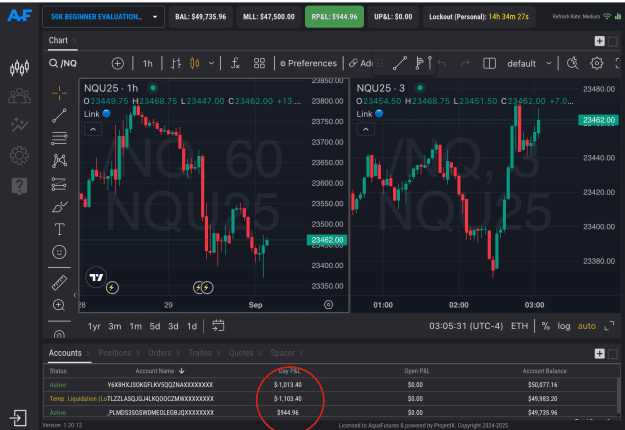Select the Chart tab
The height and width of the screenshot is (430, 625).
pos(58,40)
